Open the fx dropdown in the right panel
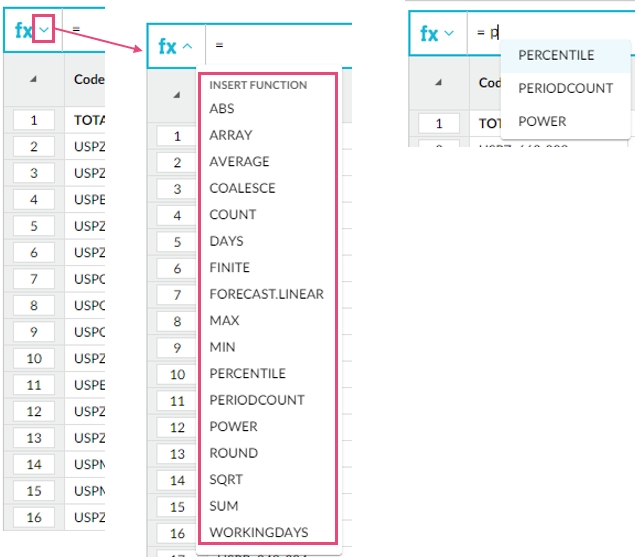This screenshot has height=559, width=638. [x=449, y=33]
